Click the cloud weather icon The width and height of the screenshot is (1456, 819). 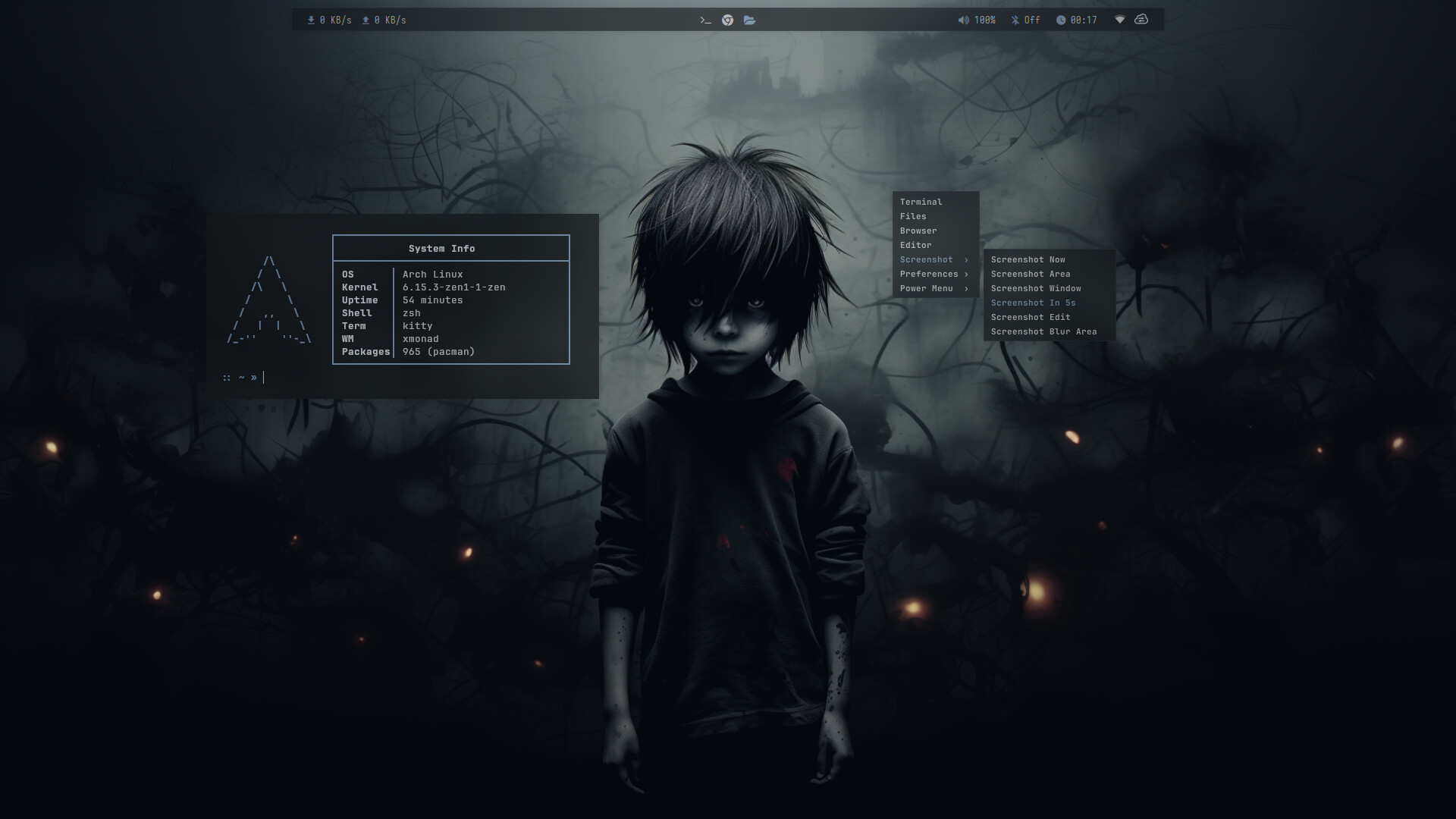[x=1141, y=20]
